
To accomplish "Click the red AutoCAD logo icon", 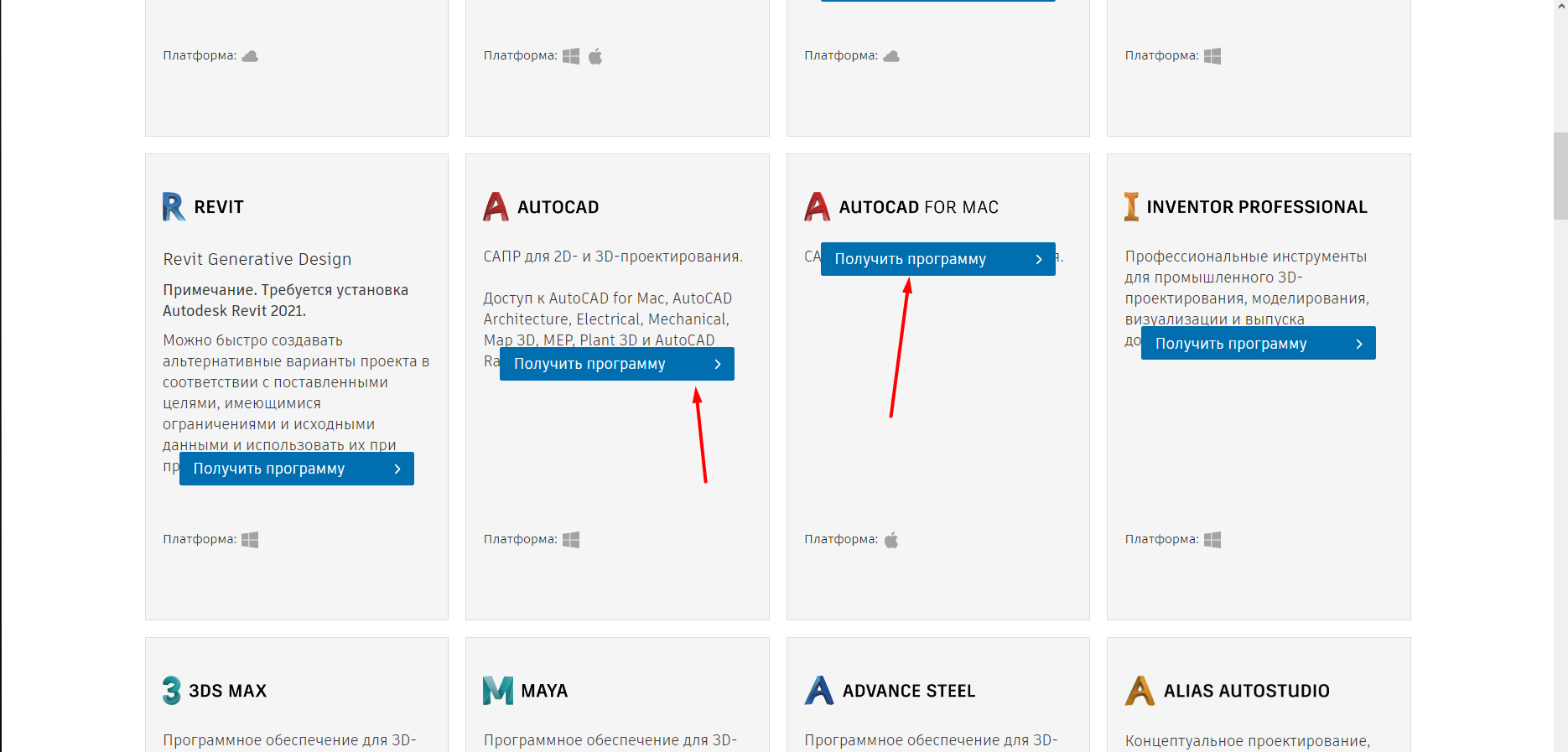I will click(x=496, y=206).
